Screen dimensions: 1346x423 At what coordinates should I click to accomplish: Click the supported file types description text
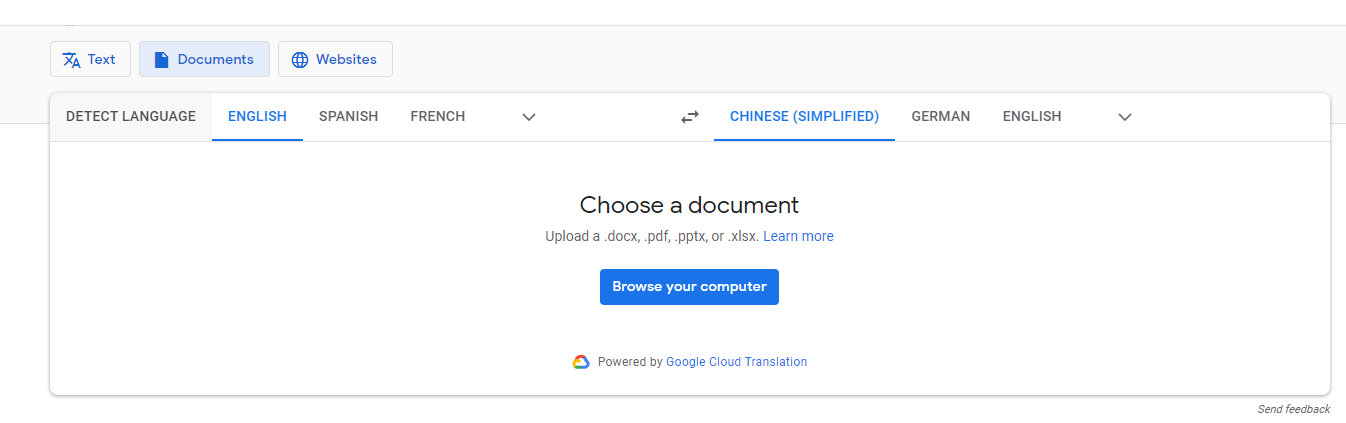tap(652, 237)
